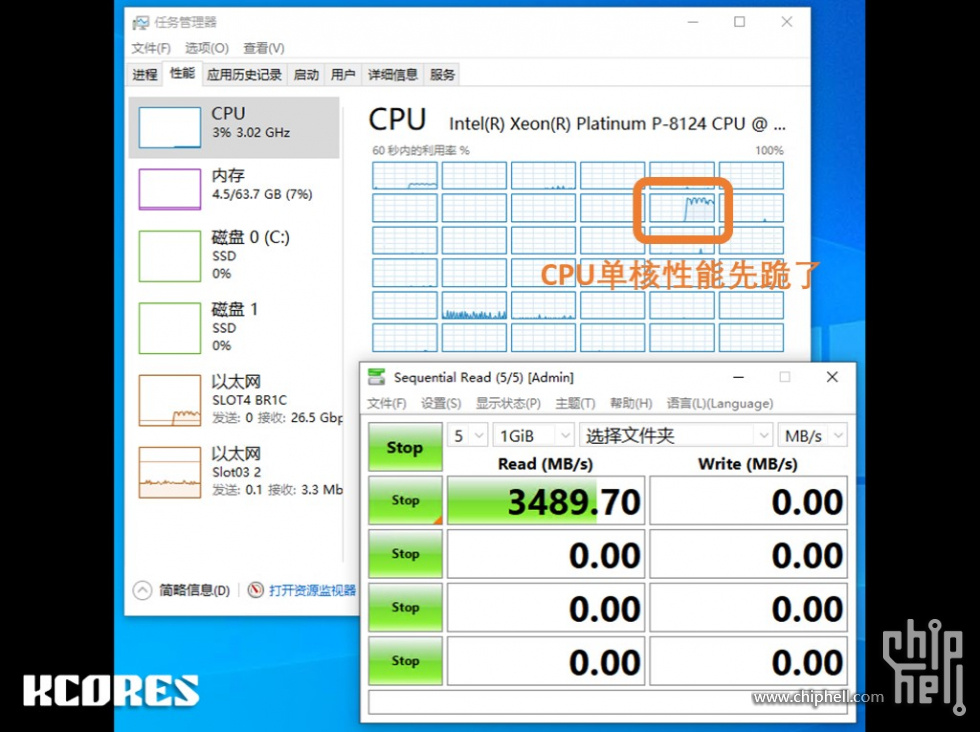Open Task Manager 查看(V) menu

point(263,48)
